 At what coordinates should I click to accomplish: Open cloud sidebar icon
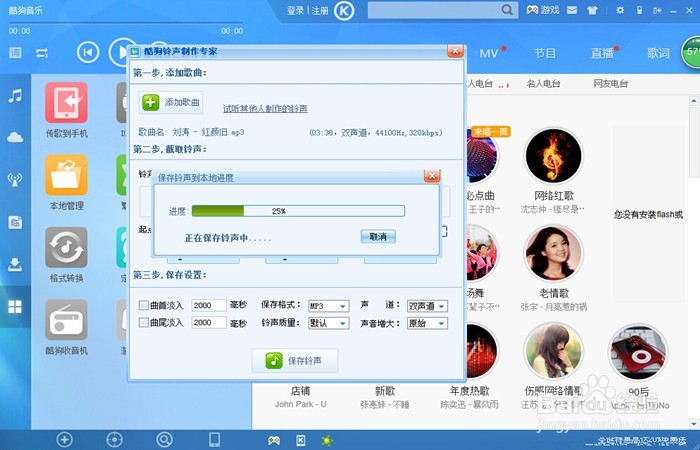pyautogui.click(x=15, y=137)
